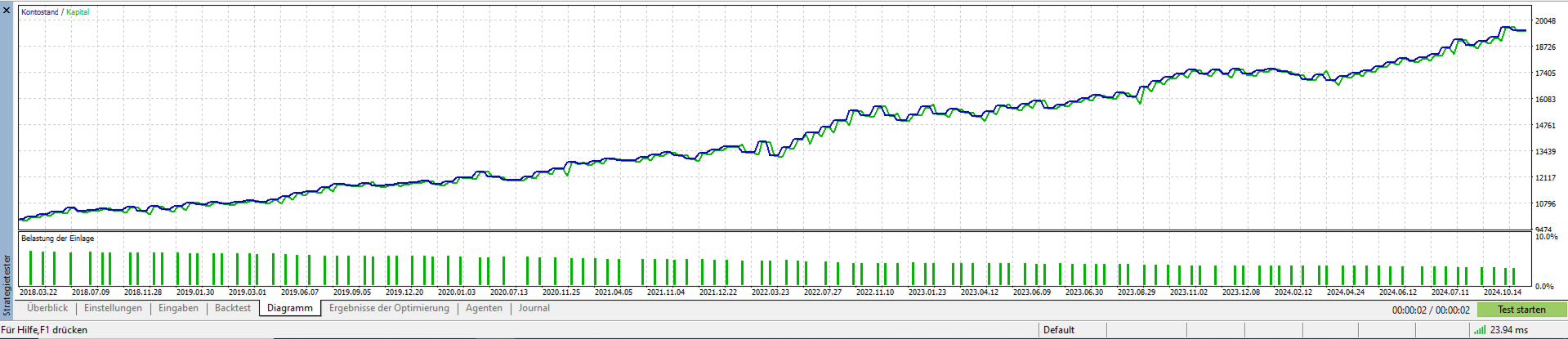Open Ergebnisse der Optimierung tab
This screenshot has height=339, width=1568.
coord(389,308)
